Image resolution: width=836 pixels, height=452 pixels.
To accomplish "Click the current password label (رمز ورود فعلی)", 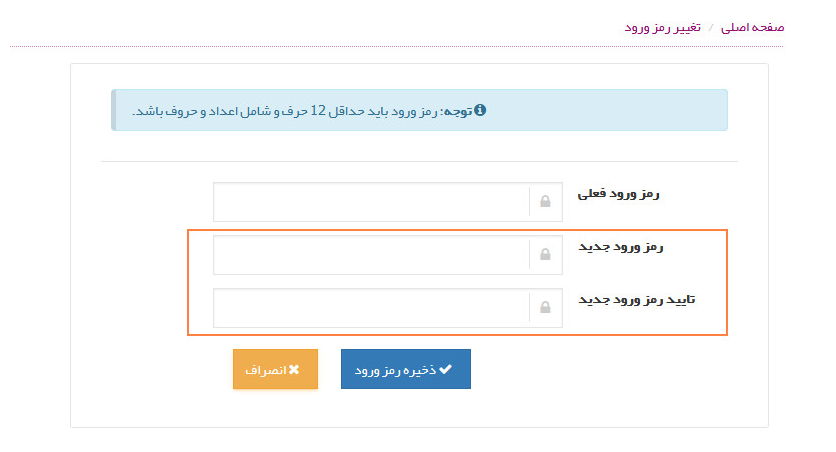I will pos(619,193).
